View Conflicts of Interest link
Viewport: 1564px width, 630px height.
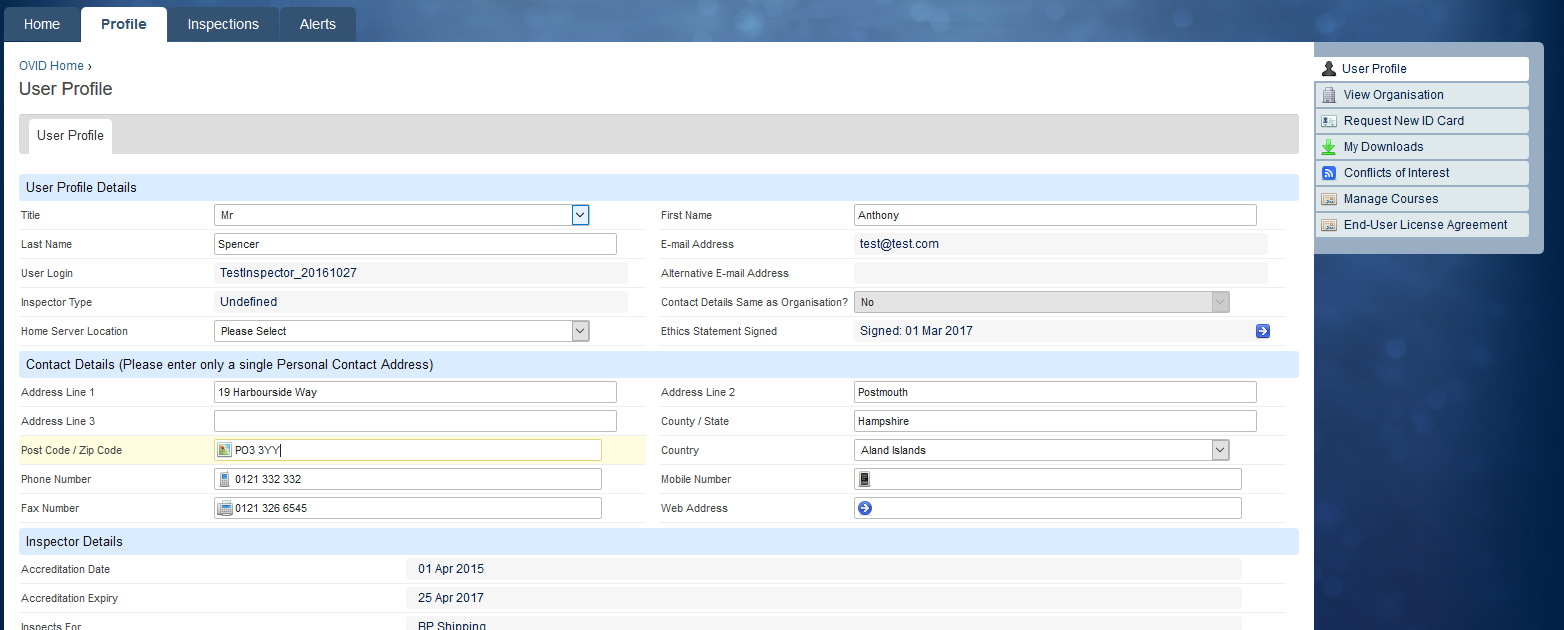point(1397,173)
